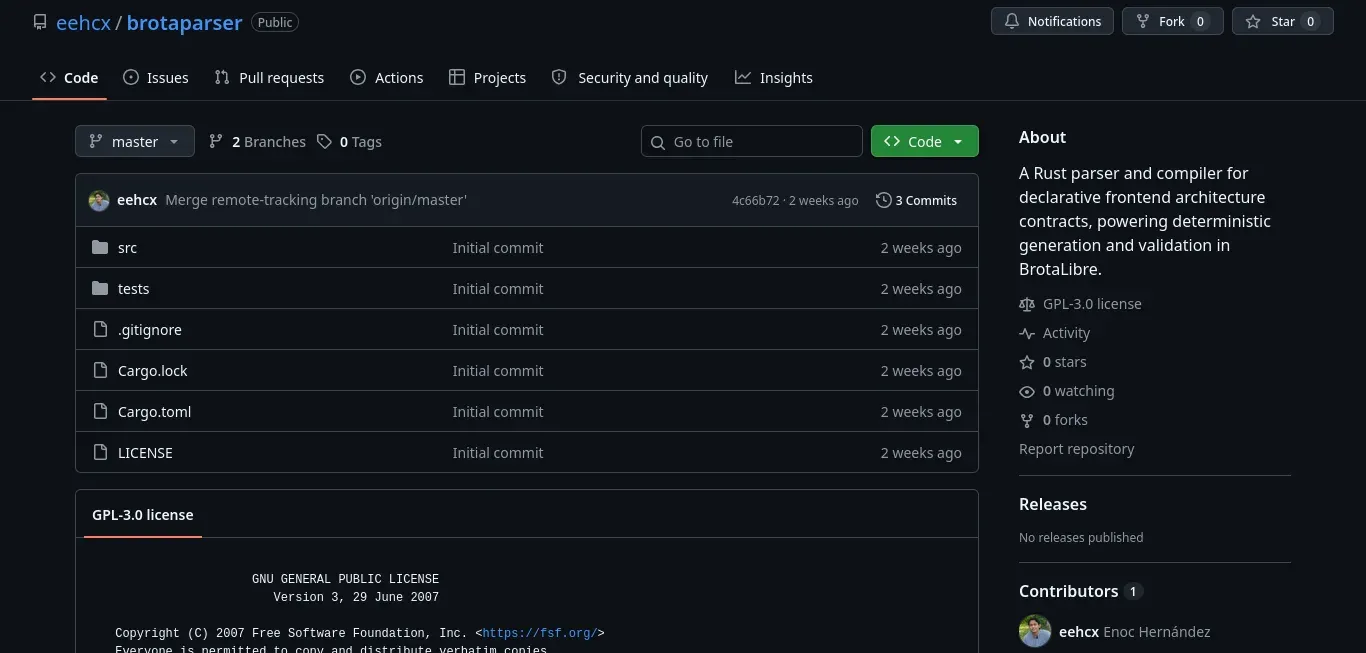The image size is (1366, 653).
Task: Click the tests folder icon
Action: (100, 288)
